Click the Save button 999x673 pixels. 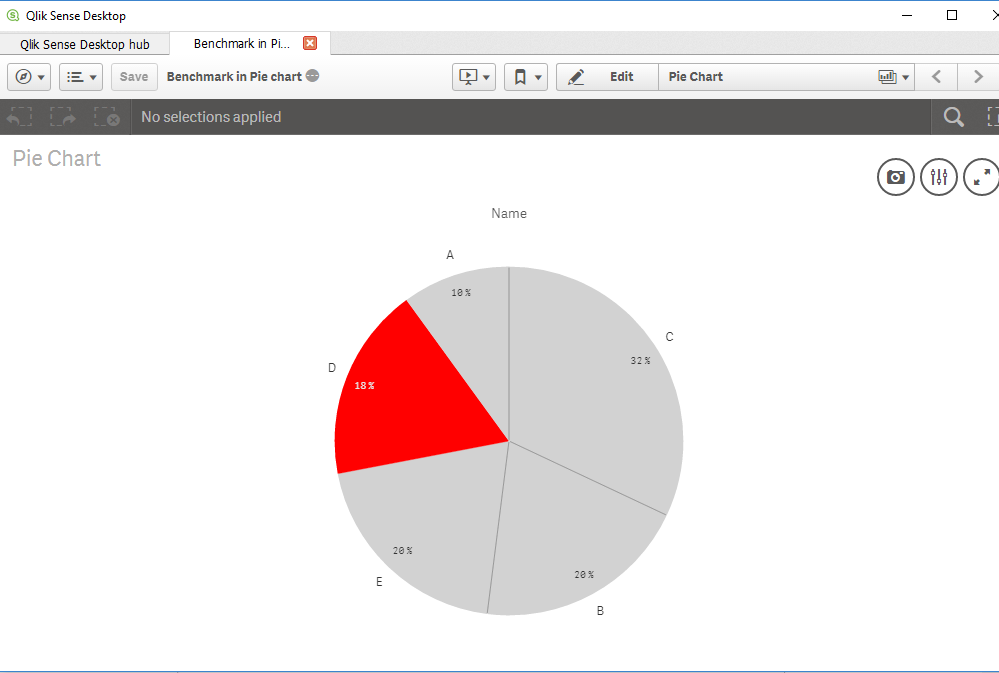tap(133, 76)
